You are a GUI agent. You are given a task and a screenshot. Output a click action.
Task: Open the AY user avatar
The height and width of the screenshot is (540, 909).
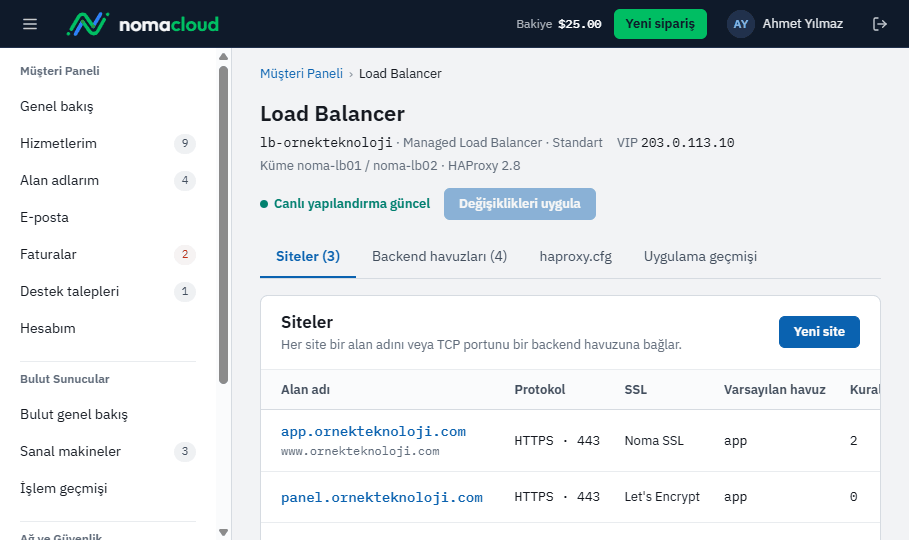[x=740, y=24]
